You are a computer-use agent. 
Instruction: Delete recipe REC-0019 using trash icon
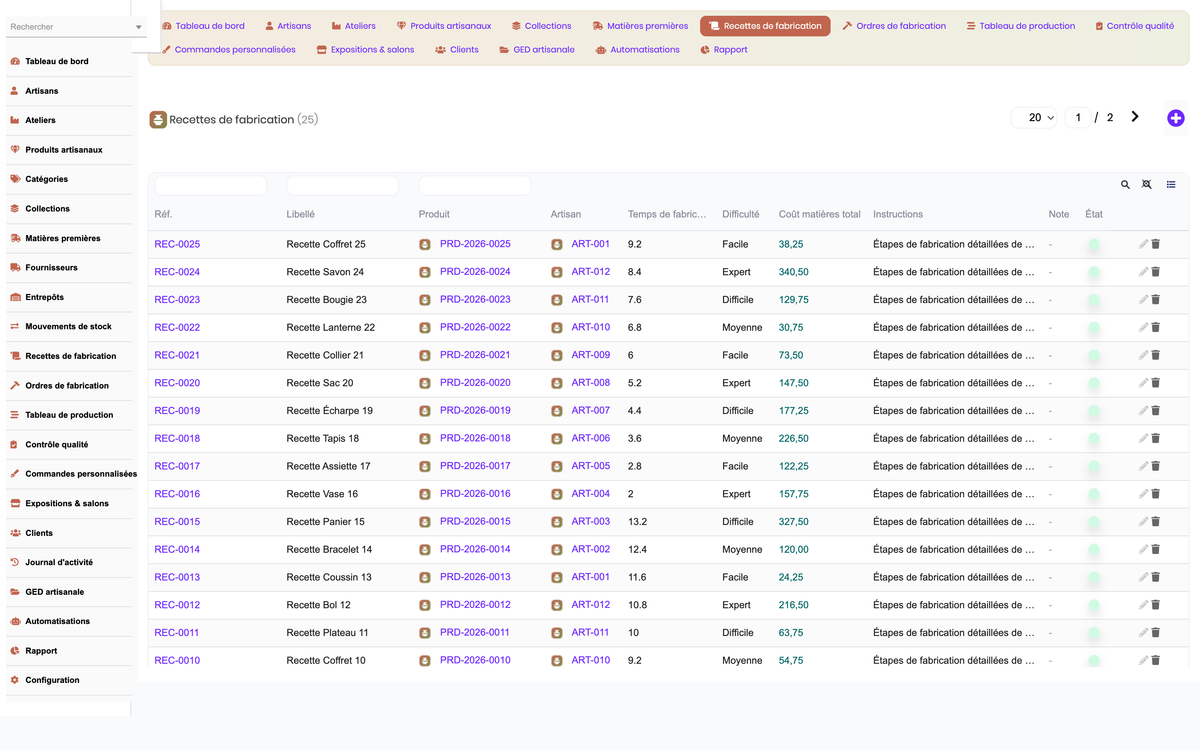point(1156,411)
